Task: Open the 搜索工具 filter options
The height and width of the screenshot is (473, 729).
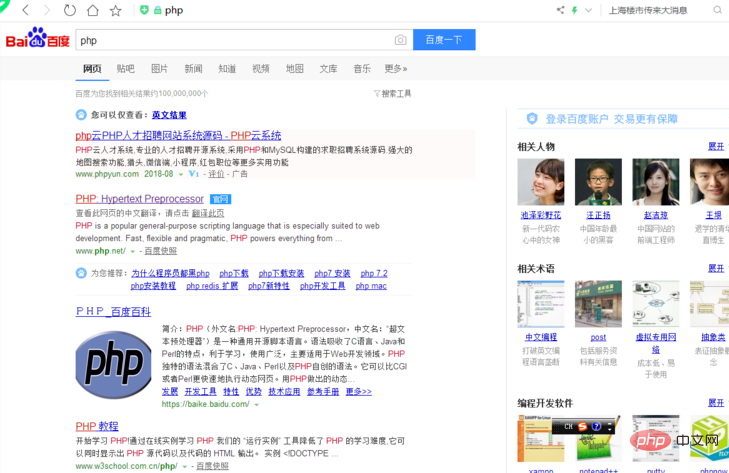Action: point(392,93)
